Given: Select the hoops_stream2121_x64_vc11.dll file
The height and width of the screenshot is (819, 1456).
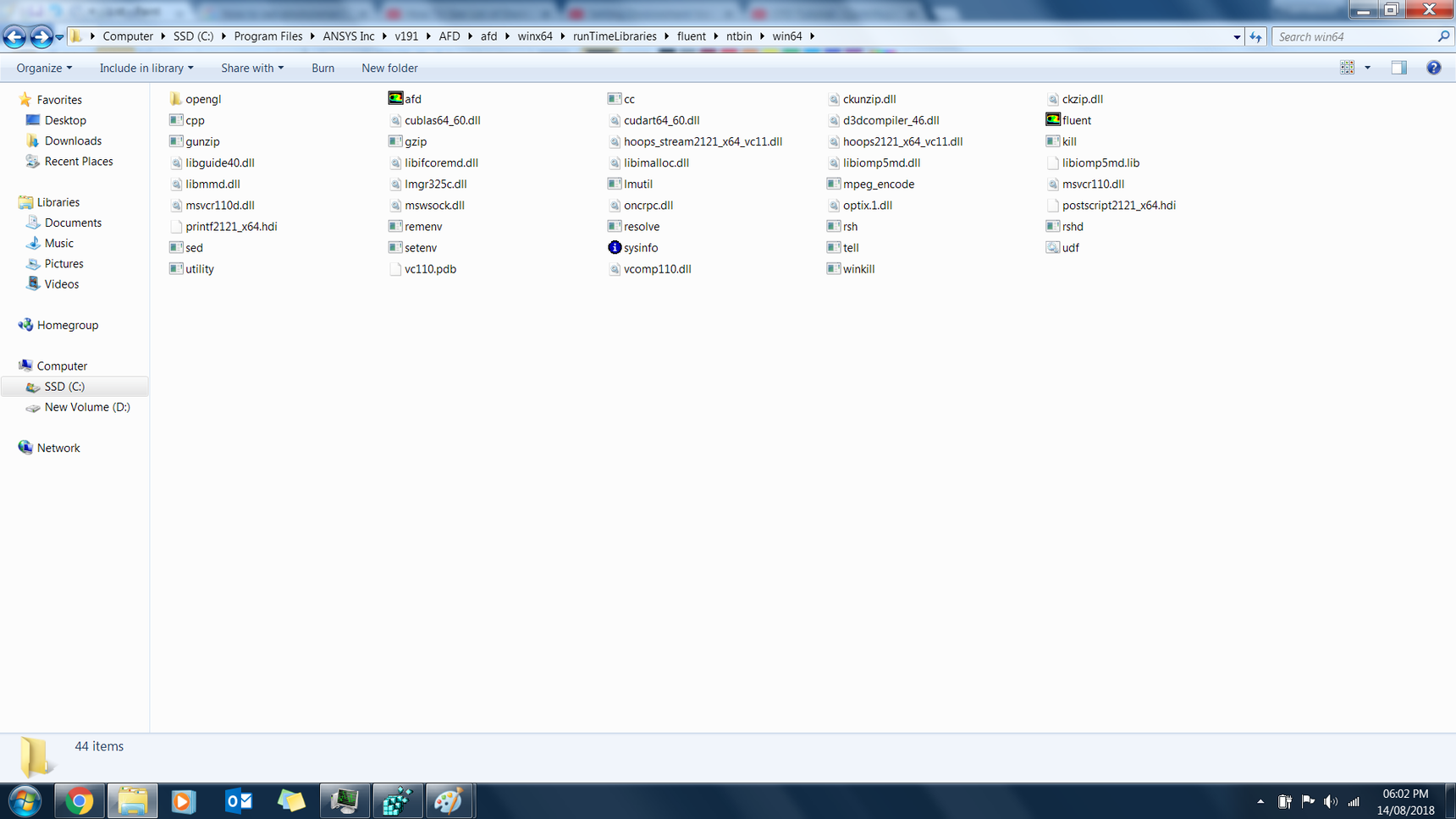Looking at the screenshot, I should tap(695, 141).
